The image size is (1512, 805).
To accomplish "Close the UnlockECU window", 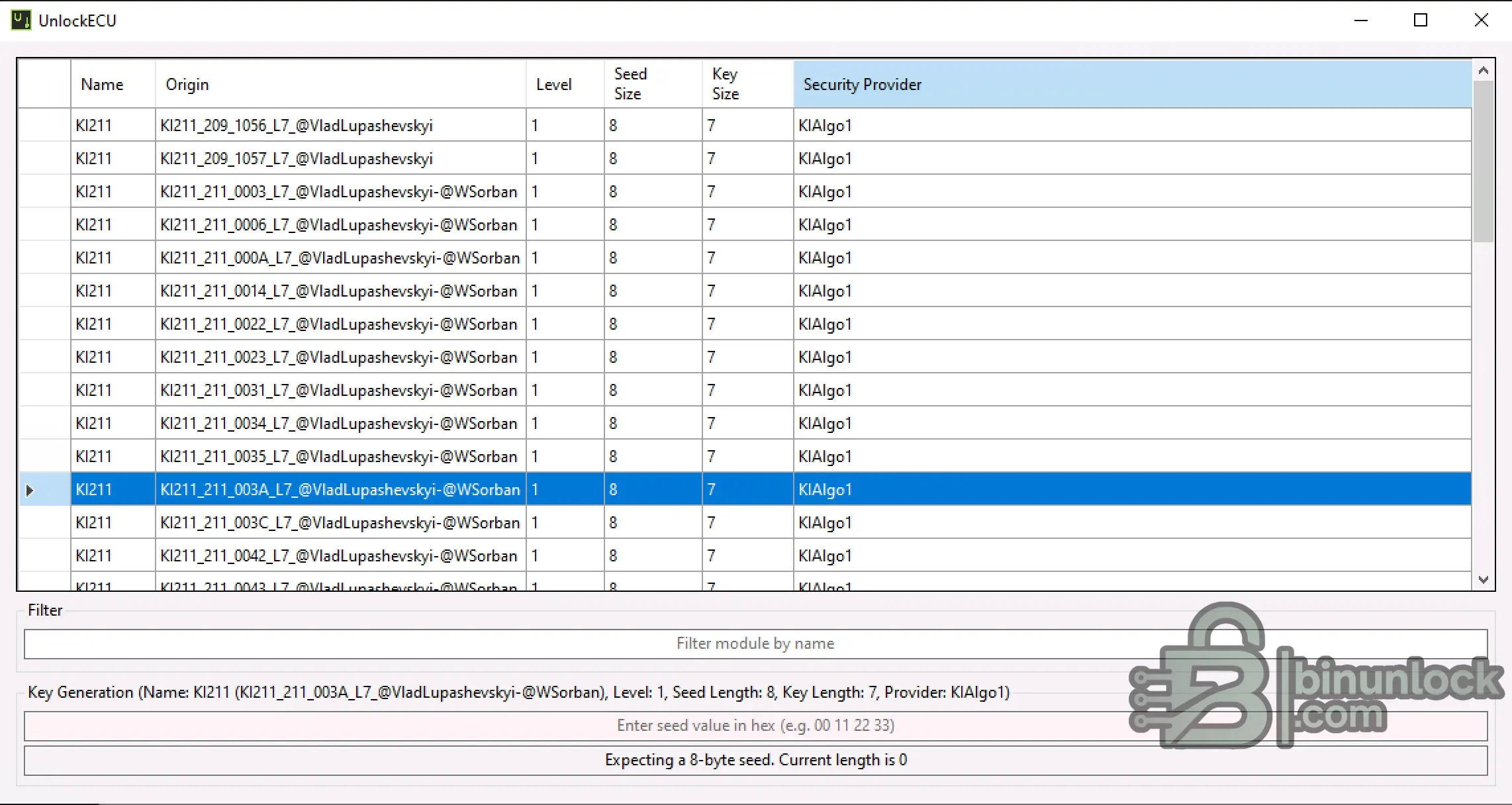I will click(x=1482, y=20).
